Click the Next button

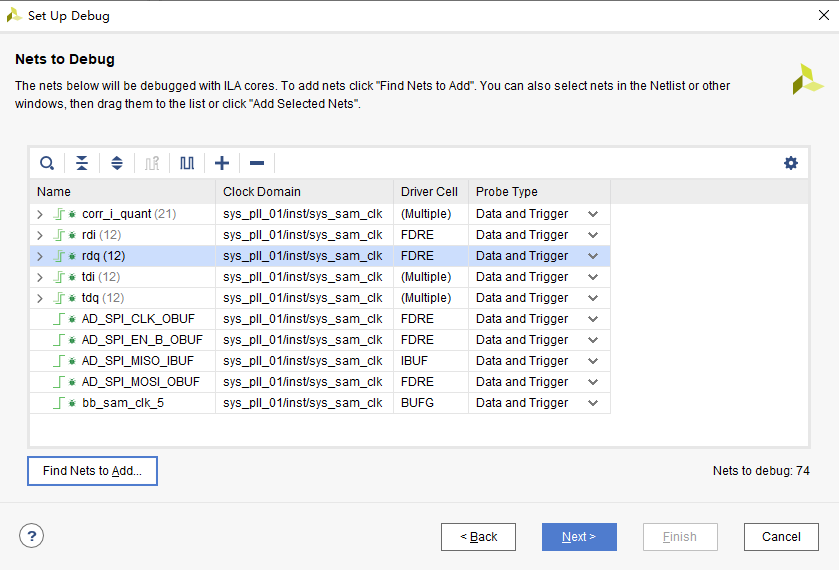579,537
